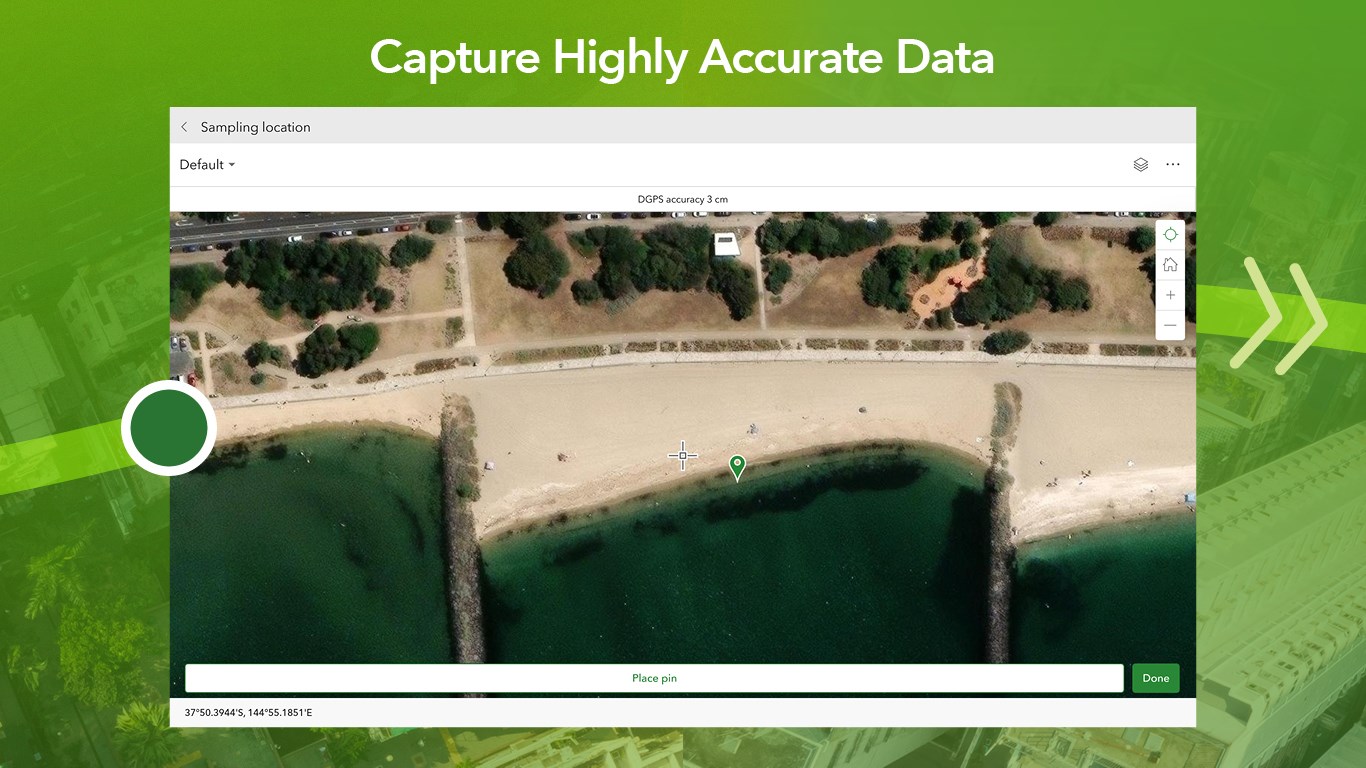1366x768 pixels.
Task: Open the Default basemap dropdown
Action: click(x=207, y=165)
